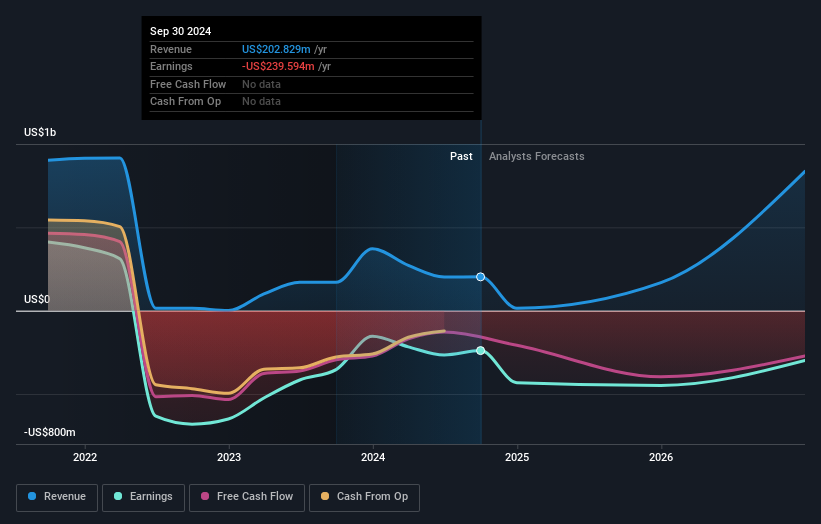Click the Free Cash Flow tooltip row label
The image size is (821, 524).
point(188,84)
